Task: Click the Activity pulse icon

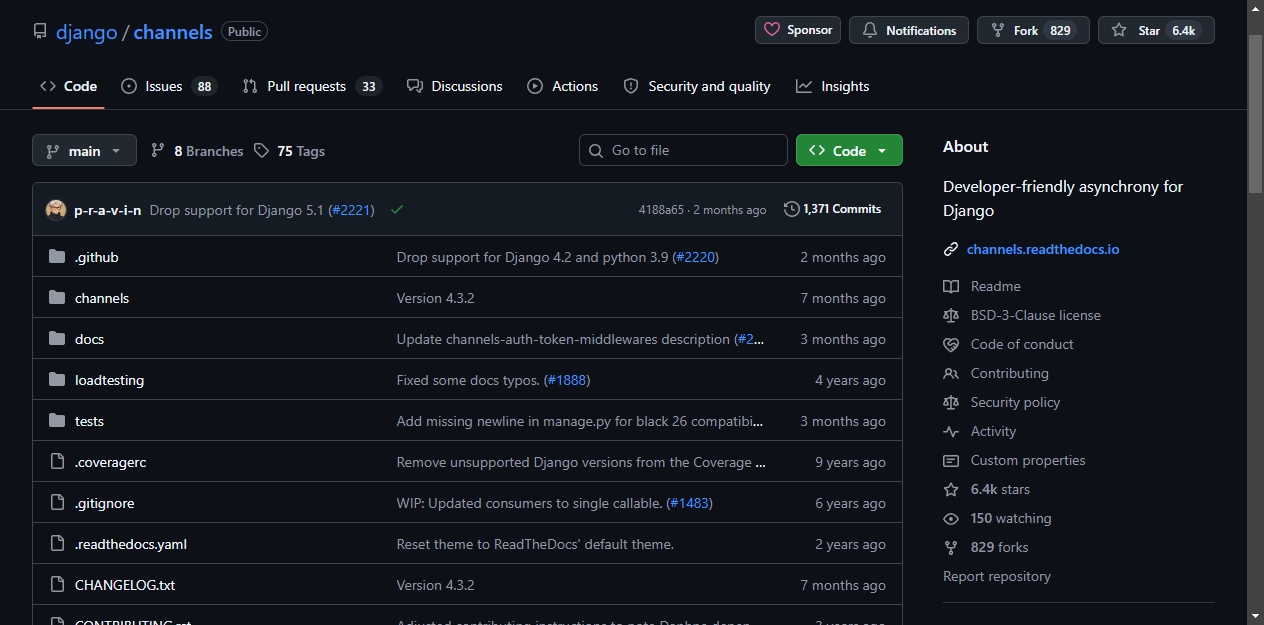Action: click(x=951, y=431)
